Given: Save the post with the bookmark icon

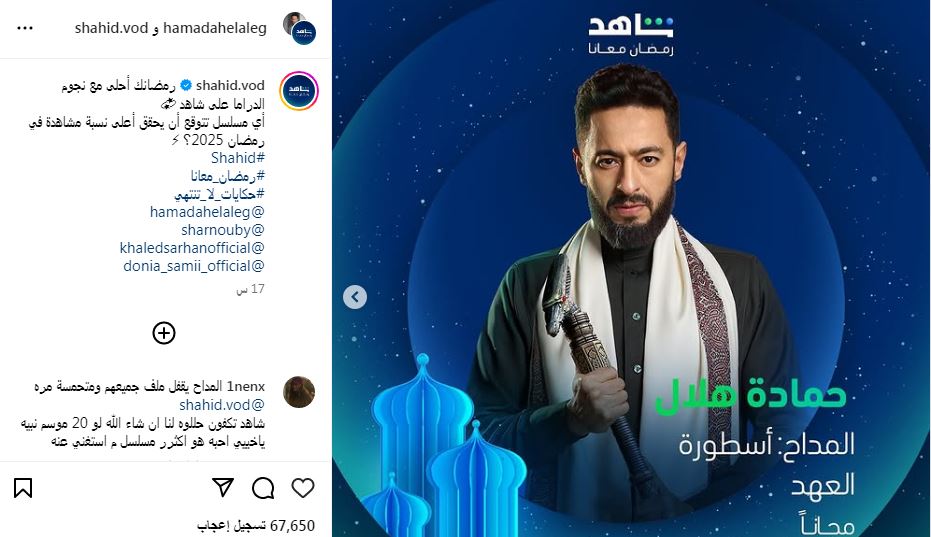Looking at the screenshot, I should click(x=23, y=488).
